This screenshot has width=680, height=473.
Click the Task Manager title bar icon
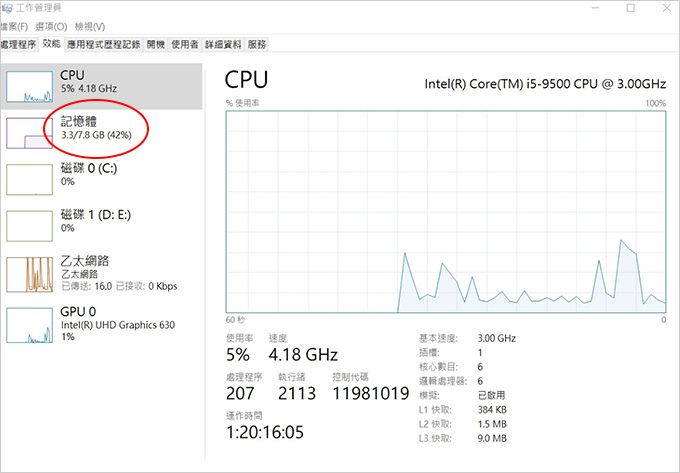(7, 8)
